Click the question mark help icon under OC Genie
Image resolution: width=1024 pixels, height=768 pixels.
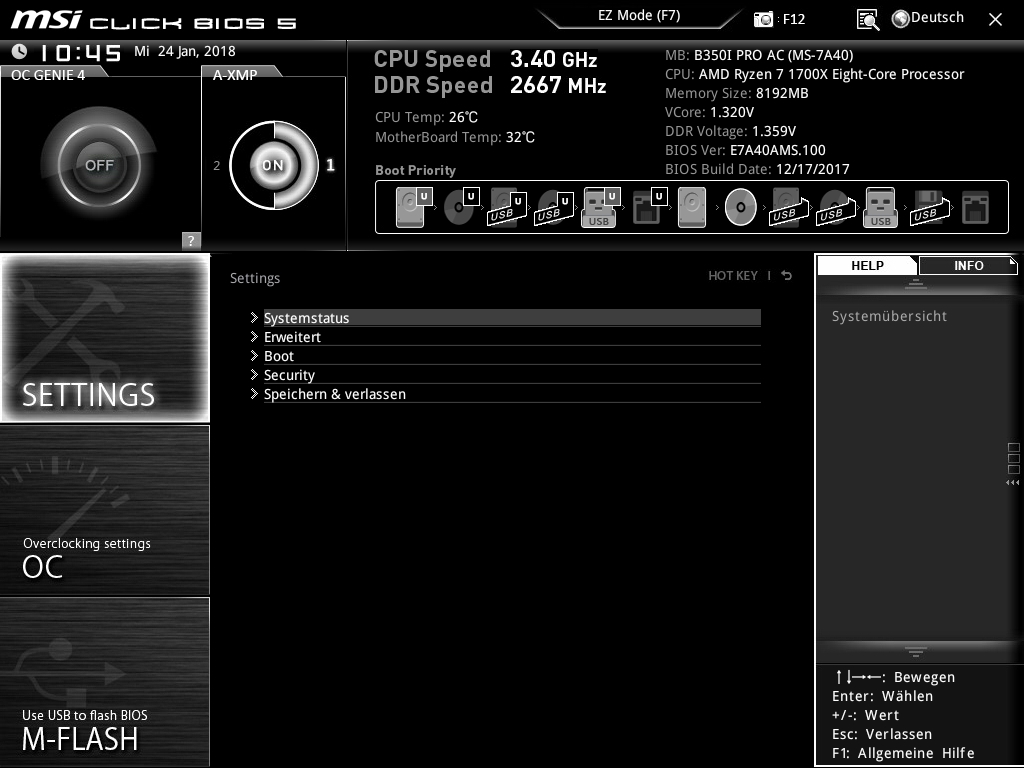click(x=191, y=240)
